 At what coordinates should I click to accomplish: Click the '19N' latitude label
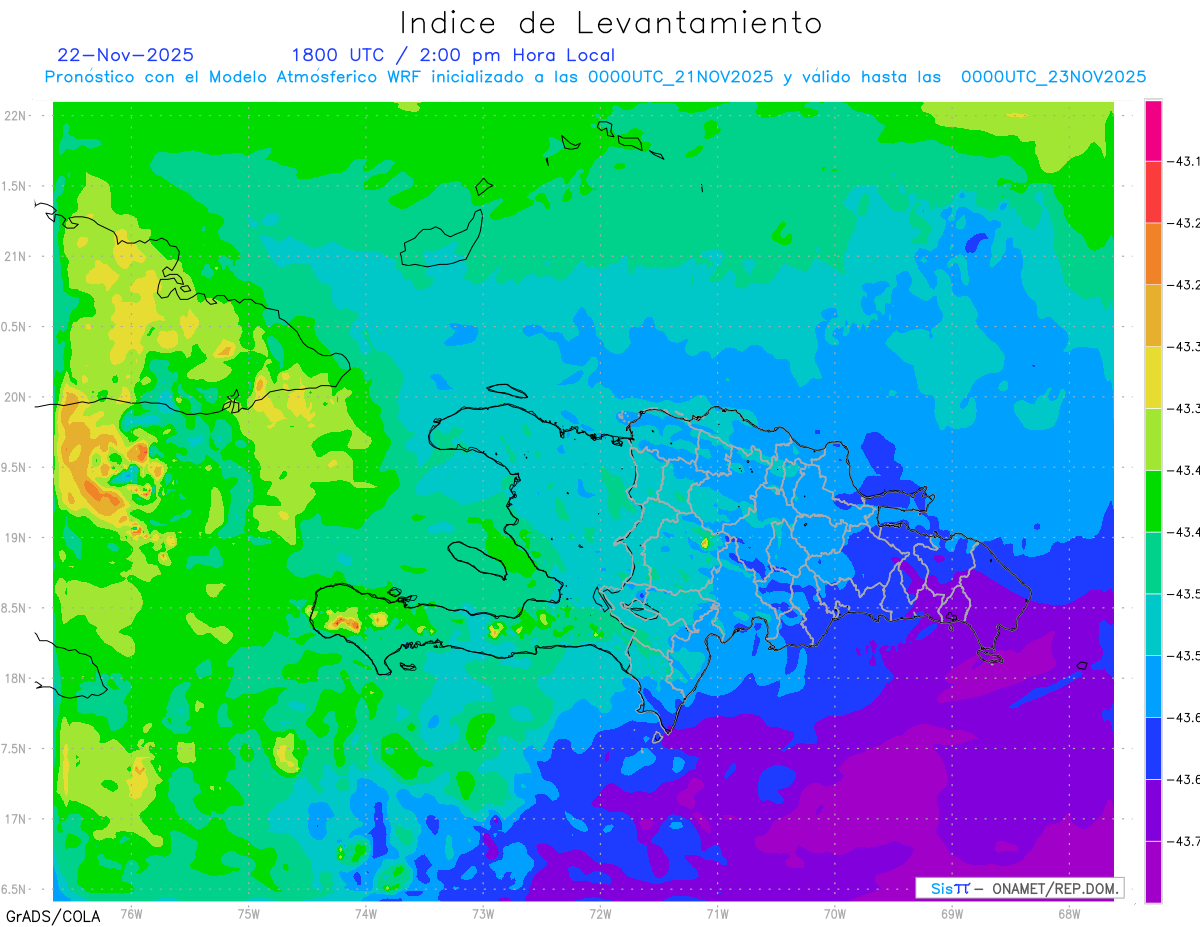15,538
